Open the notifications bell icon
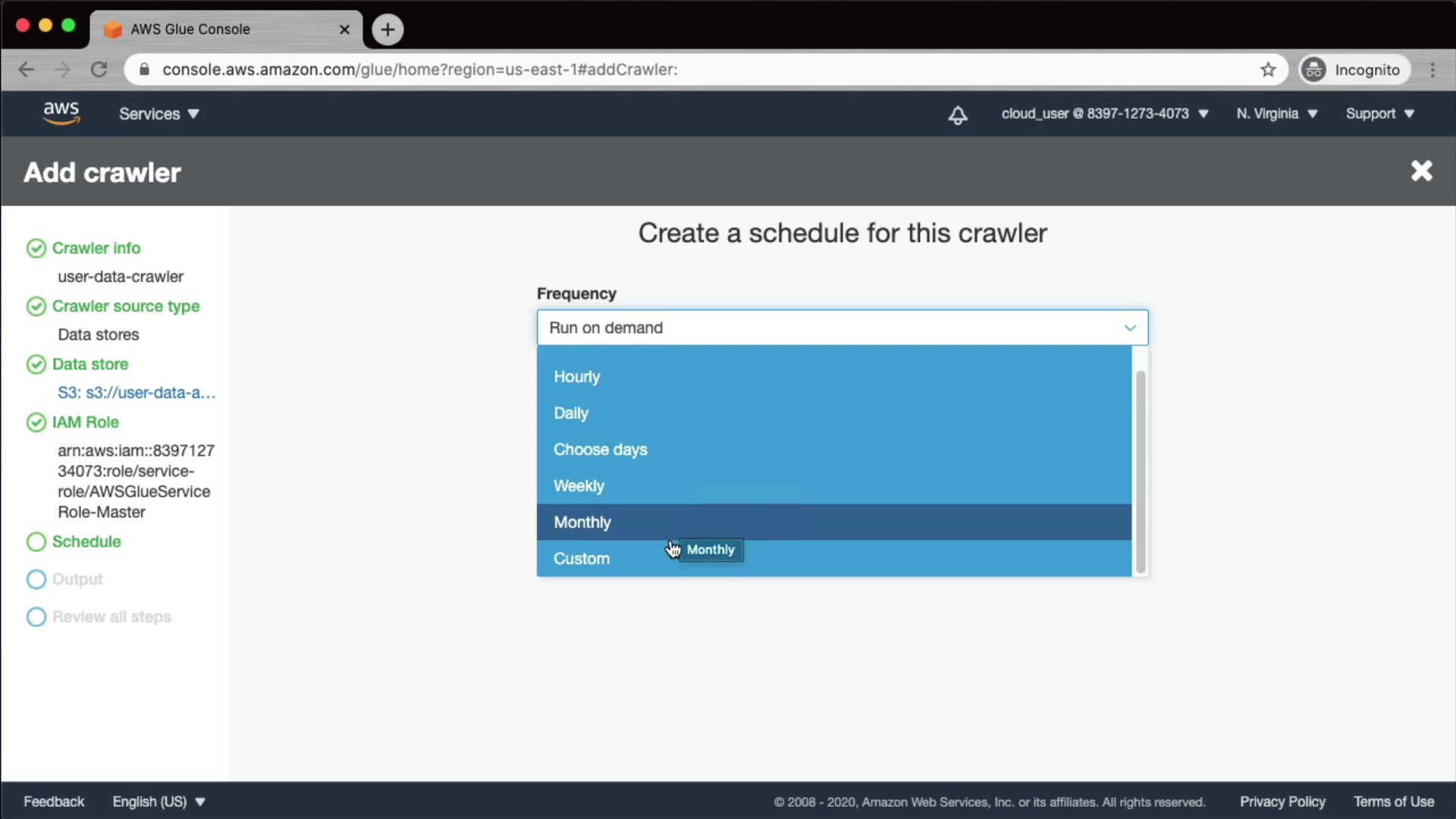The image size is (1456, 819). click(958, 115)
